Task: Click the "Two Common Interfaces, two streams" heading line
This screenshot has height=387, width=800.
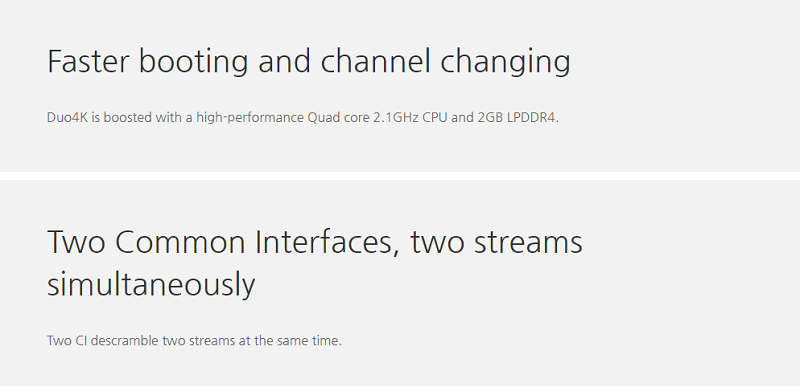Action: pyautogui.click(x=315, y=242)
